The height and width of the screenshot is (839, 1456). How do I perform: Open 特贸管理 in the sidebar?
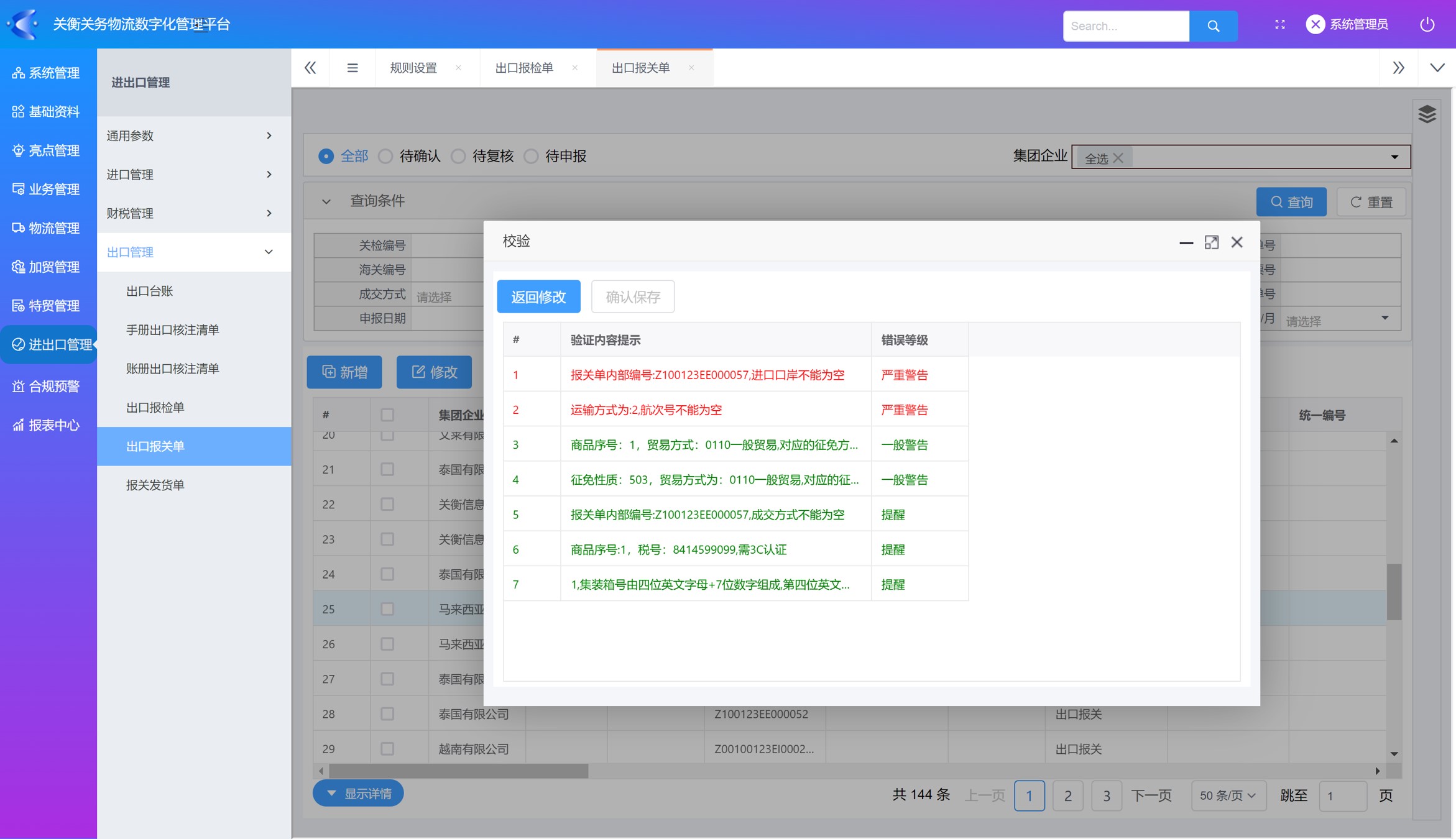click(47, 306)
